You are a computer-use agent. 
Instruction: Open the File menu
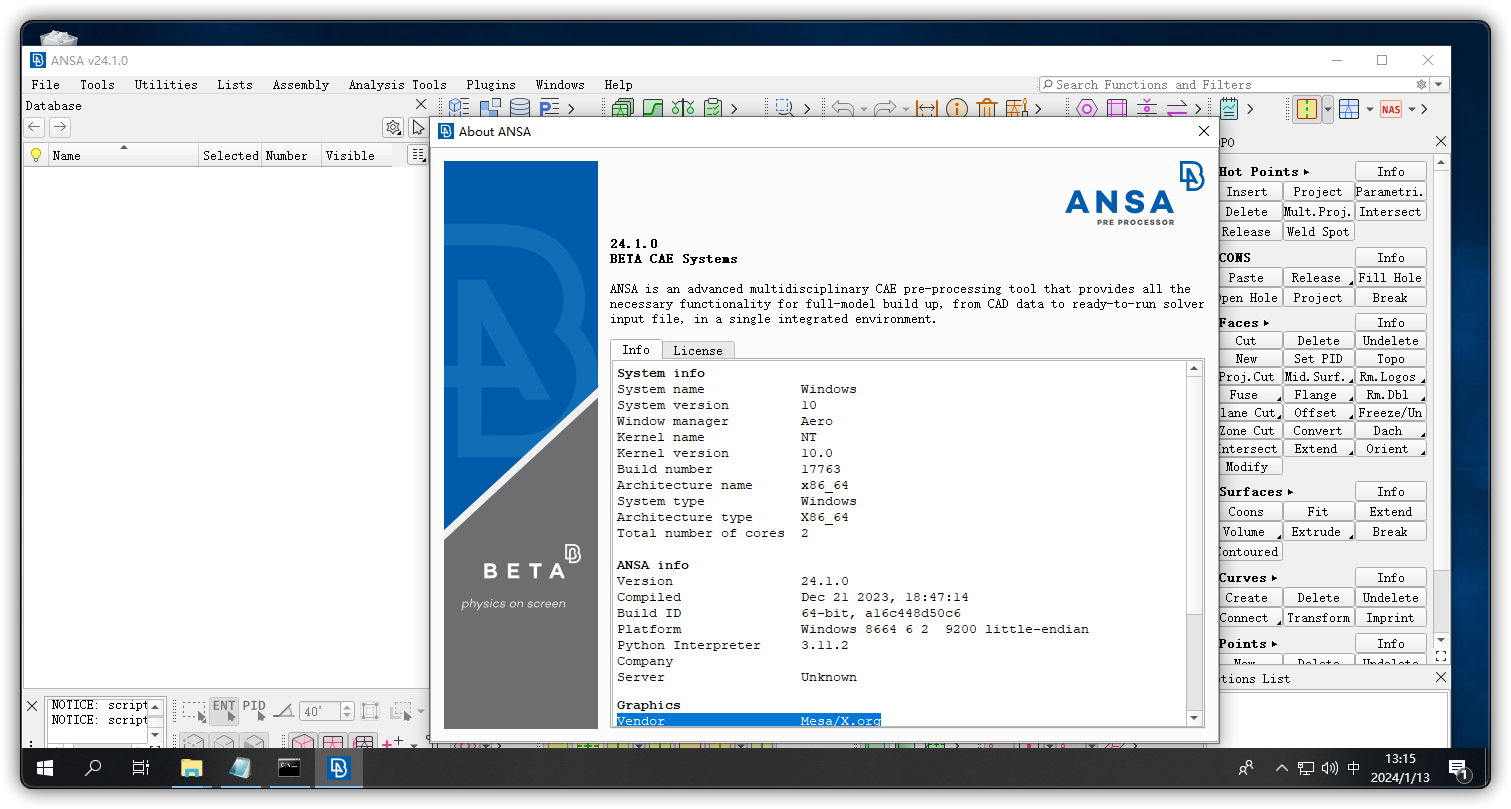(x=45, y=85)
